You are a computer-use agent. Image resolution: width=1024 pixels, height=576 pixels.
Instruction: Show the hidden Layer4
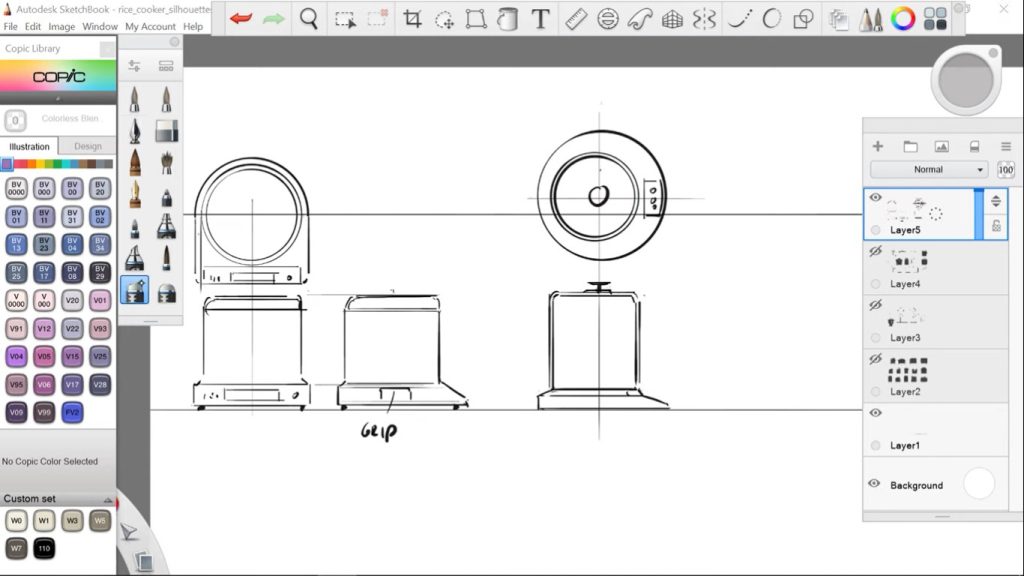pos(875,252)
